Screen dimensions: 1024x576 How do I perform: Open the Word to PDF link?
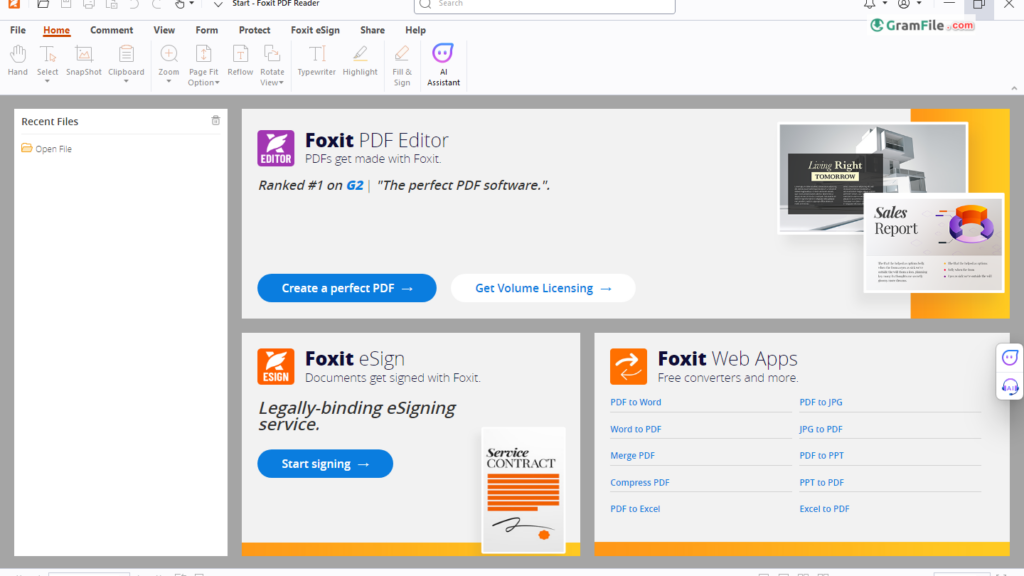pyautogui.click(x=635, y=429)
